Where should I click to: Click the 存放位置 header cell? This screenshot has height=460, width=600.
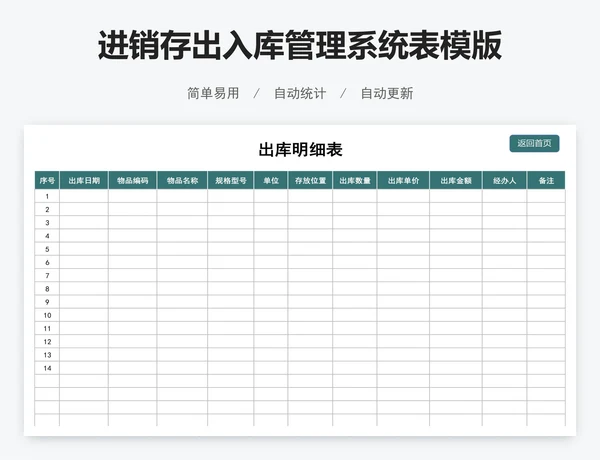click(x=310, y=181)
